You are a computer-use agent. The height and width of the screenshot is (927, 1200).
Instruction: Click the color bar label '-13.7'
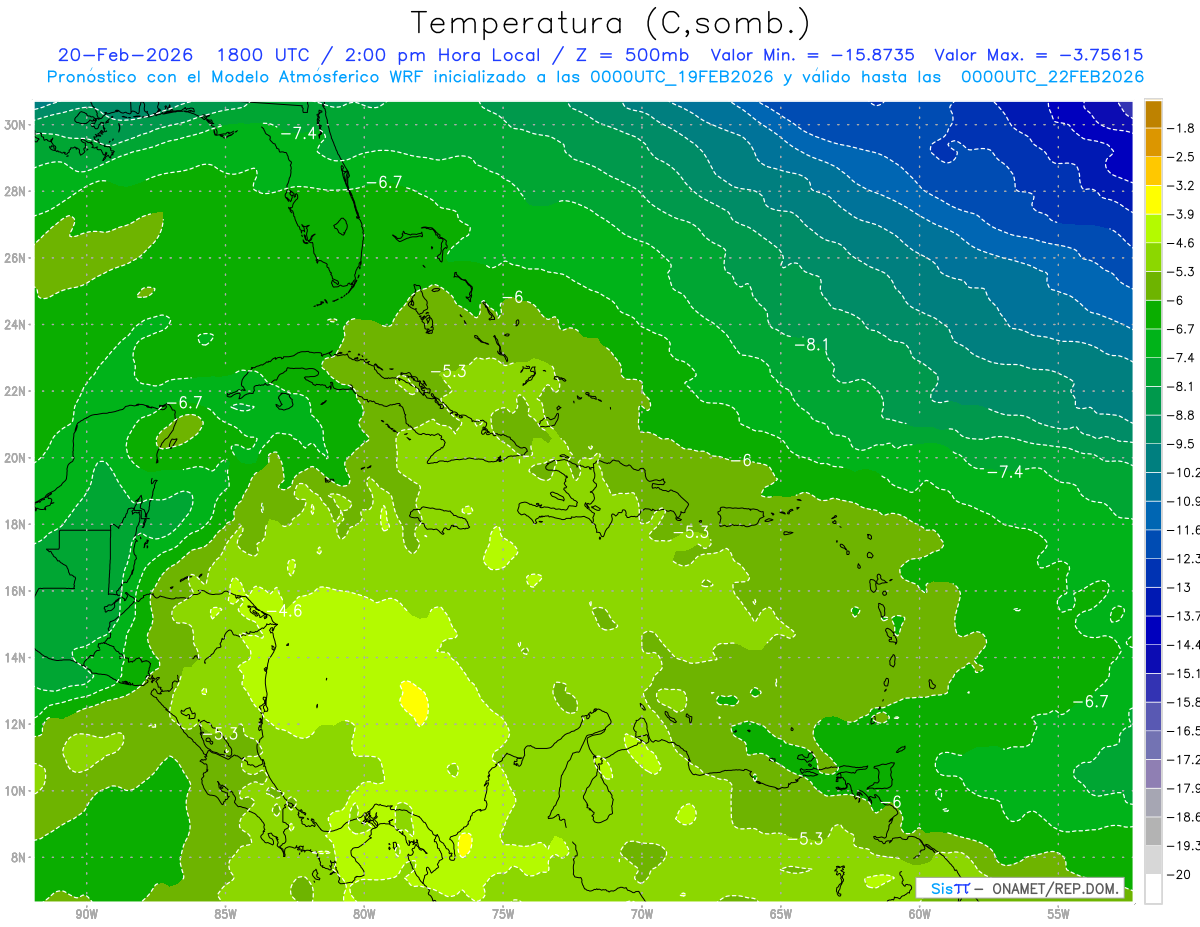[1184, 616]
